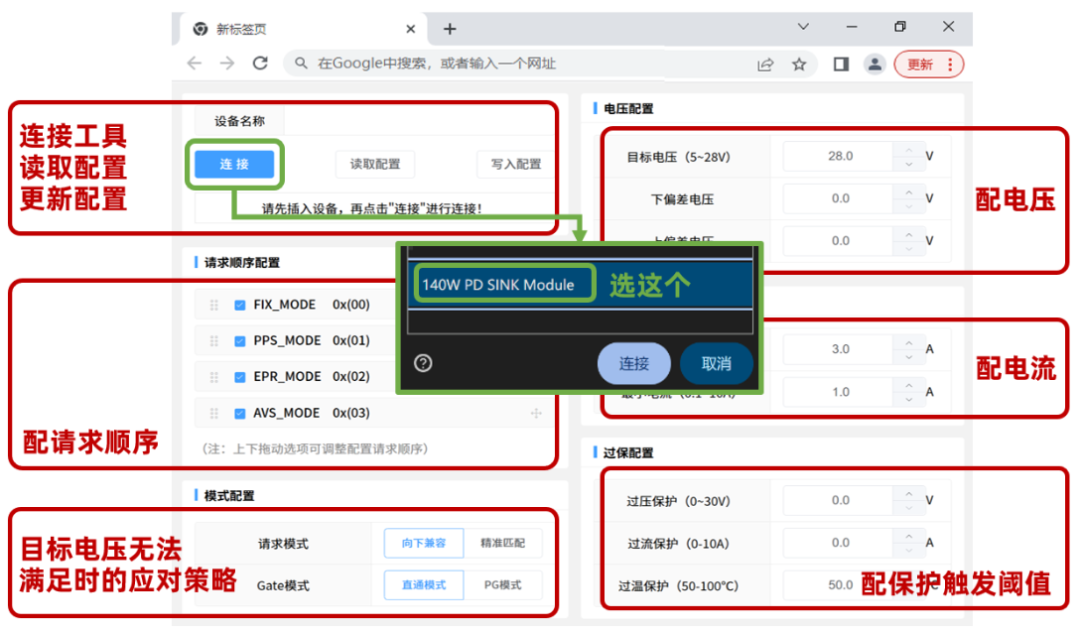Click the 读取配置 button
The width and height of the screenshot is (1080, 634).
tap(374, 164)
